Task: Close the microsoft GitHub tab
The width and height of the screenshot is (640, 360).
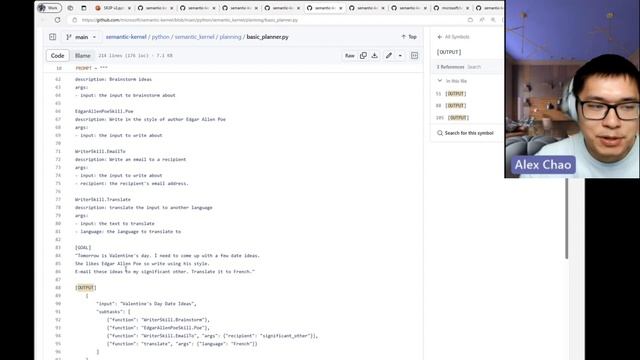Action: click(468, 8)
